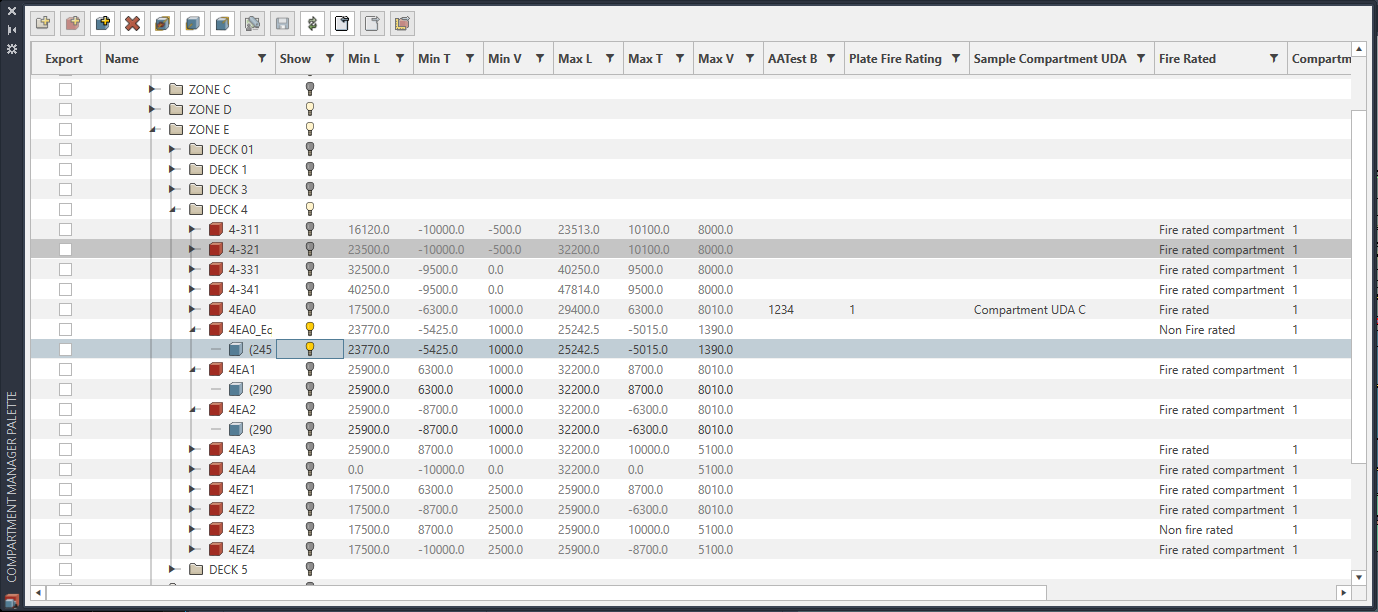
Task: Click the red X delete icon
Action: tap(132, 23)
